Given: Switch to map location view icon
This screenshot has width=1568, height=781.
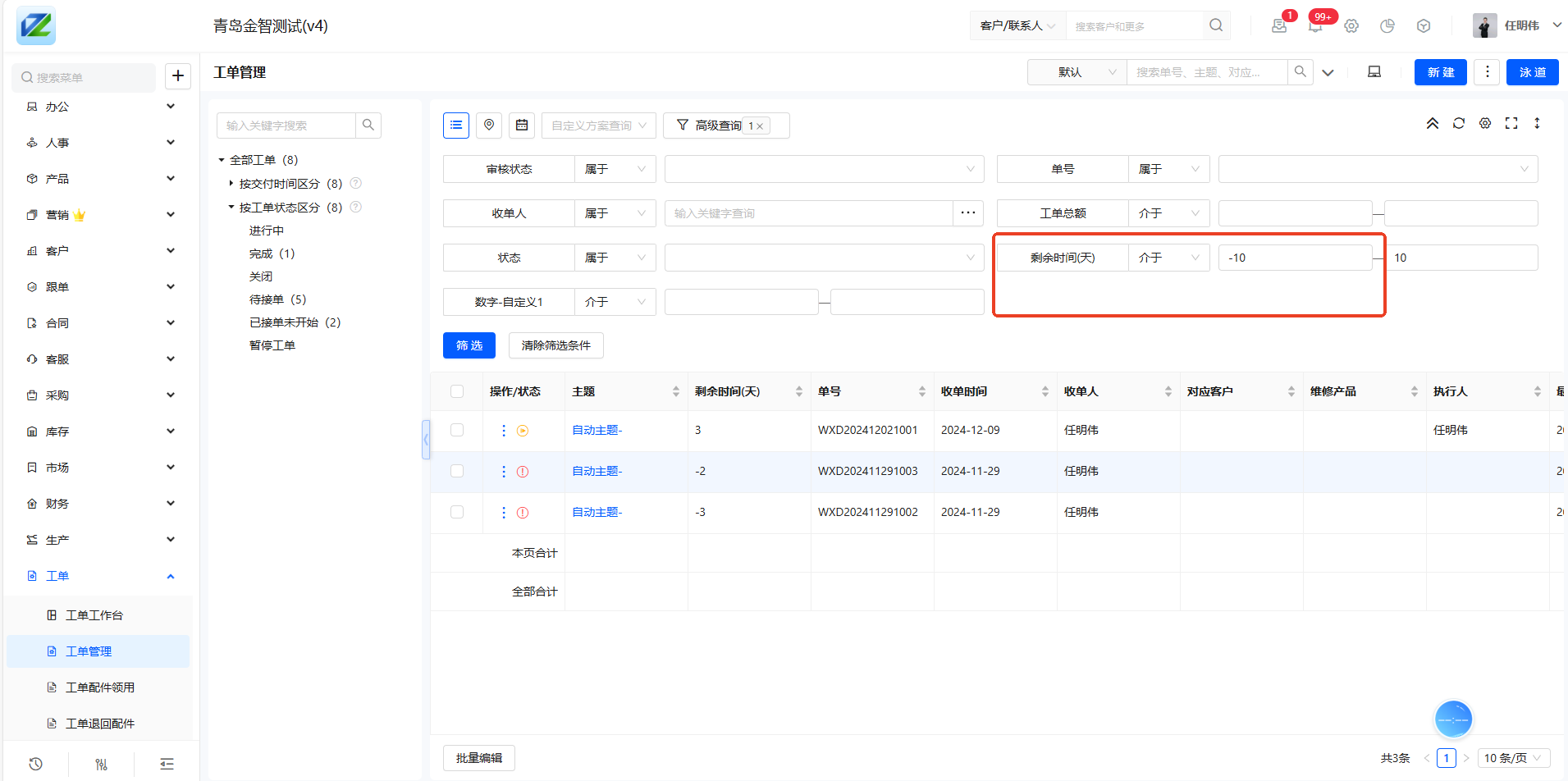Looking at the screenshot, I should 489,125.
